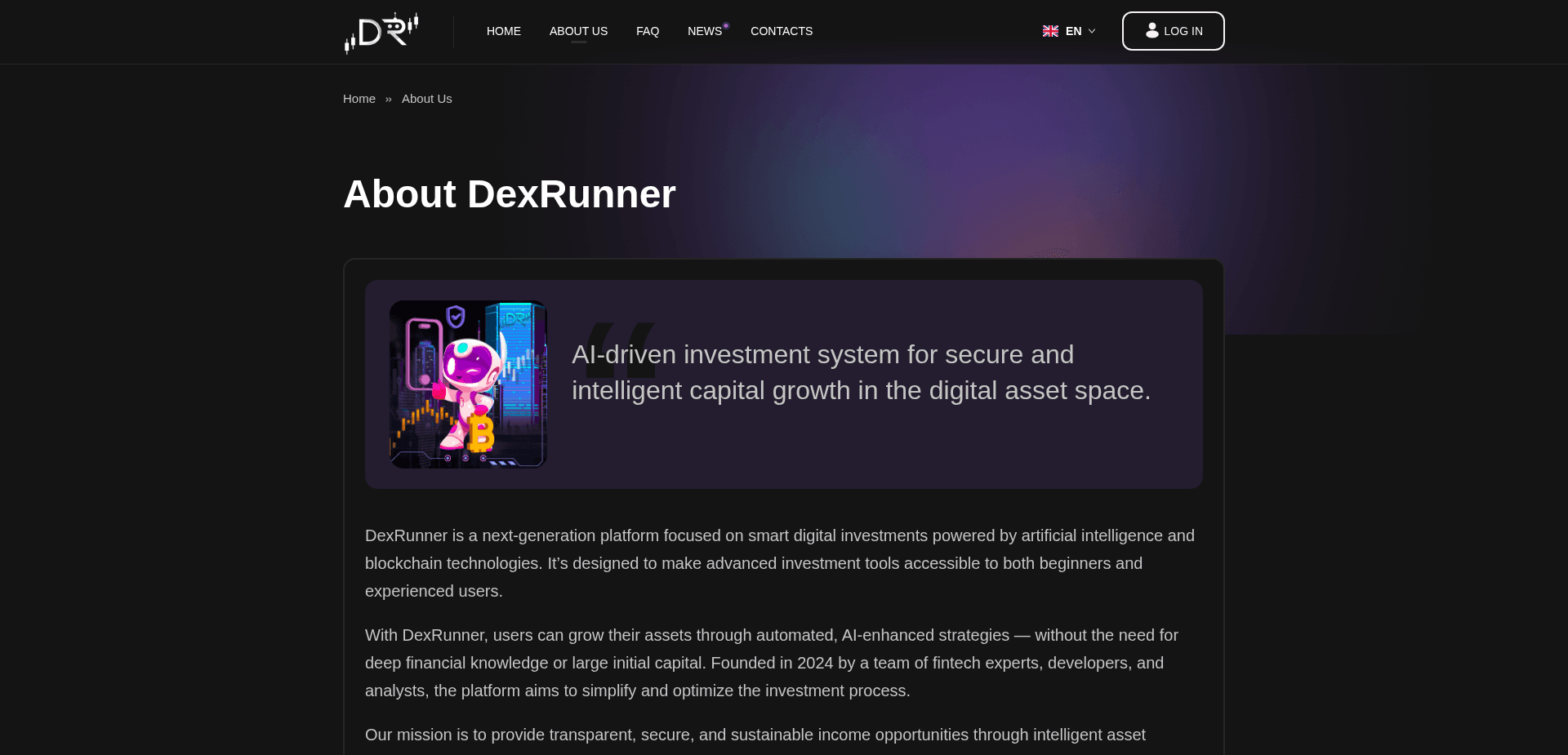This screenshot has width=1568, height=755.
Task: Click the notification dot on NEWS
Action: point(724,24)
